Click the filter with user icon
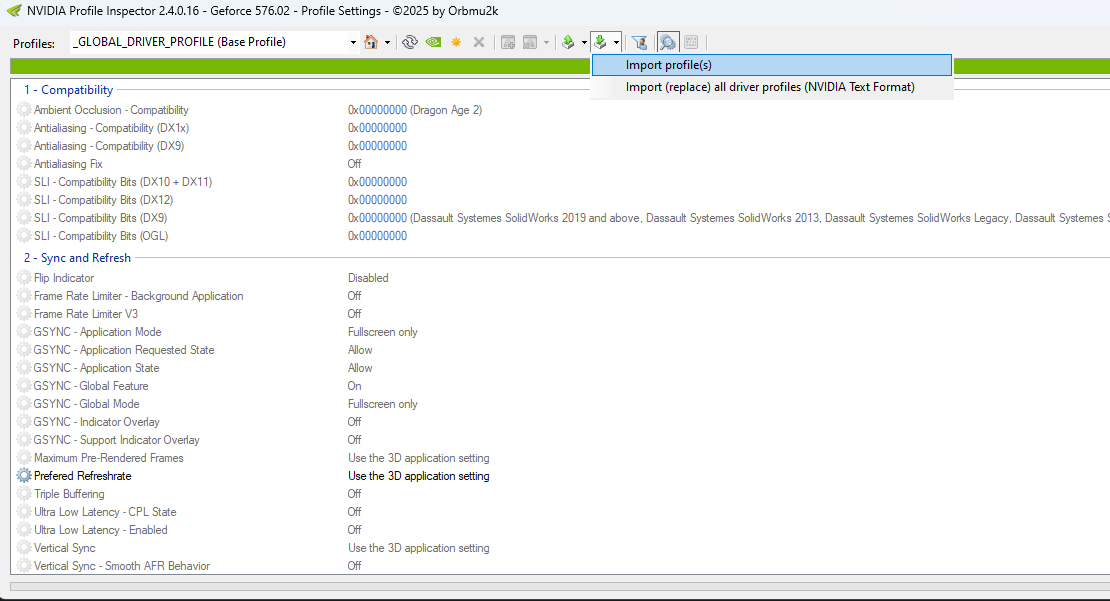1110x601 pixels. point(640,42)
